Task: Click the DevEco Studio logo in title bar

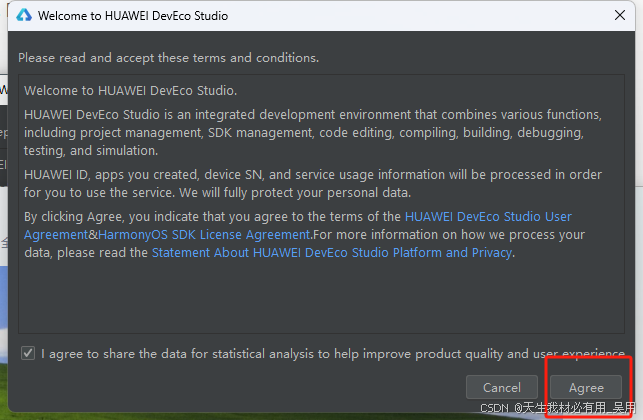Action: [24, 16]
